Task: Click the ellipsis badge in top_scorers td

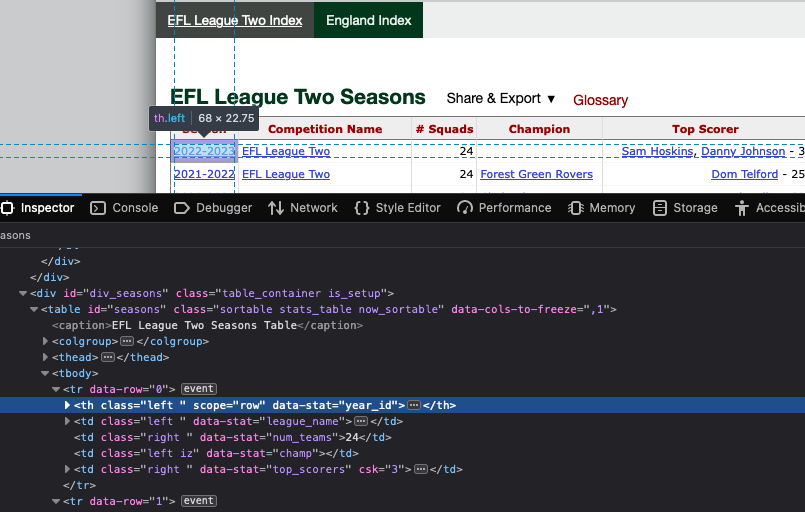Action: pos(420,469)
